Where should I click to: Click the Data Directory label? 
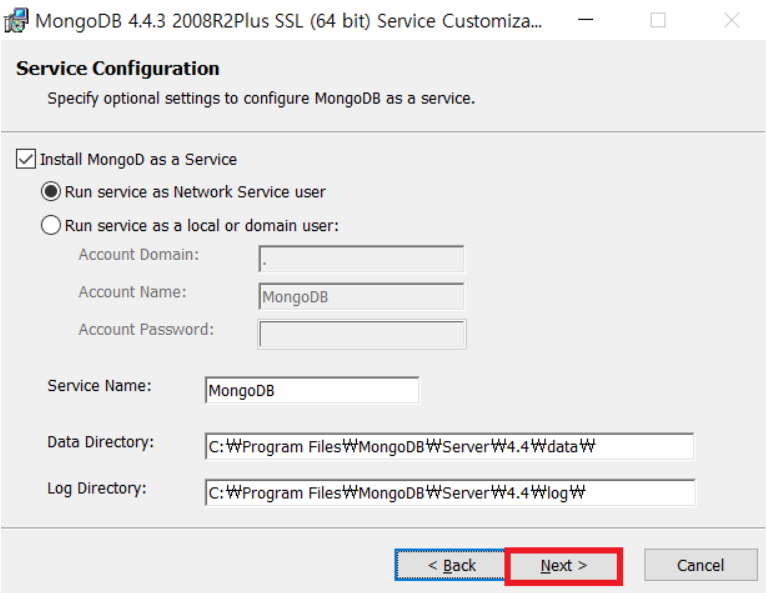pos(101,442)
